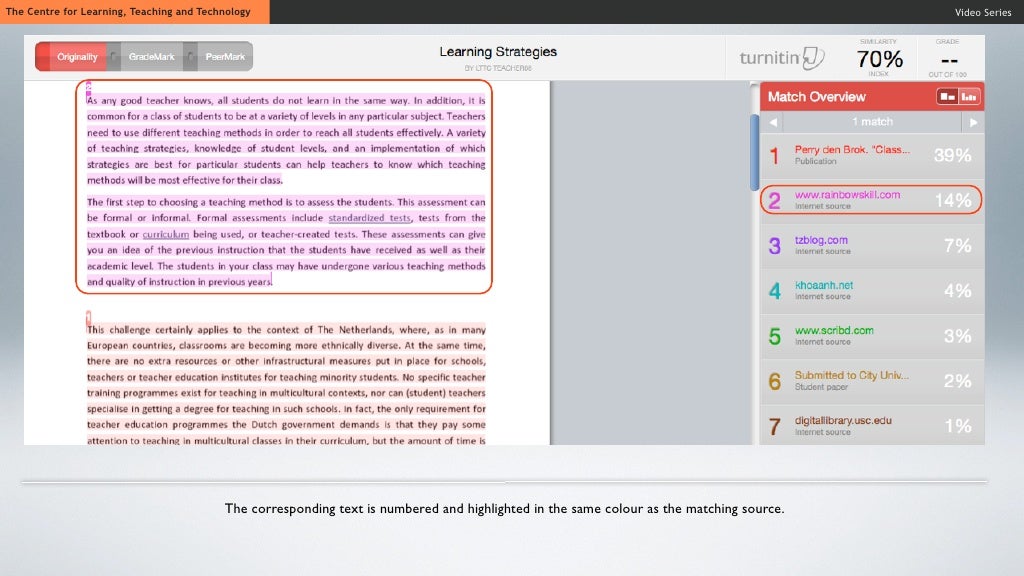Click the paragraph beginning 'As any good teacher'
Viewport: 1024px width, 576px height.
click(286, 140)
